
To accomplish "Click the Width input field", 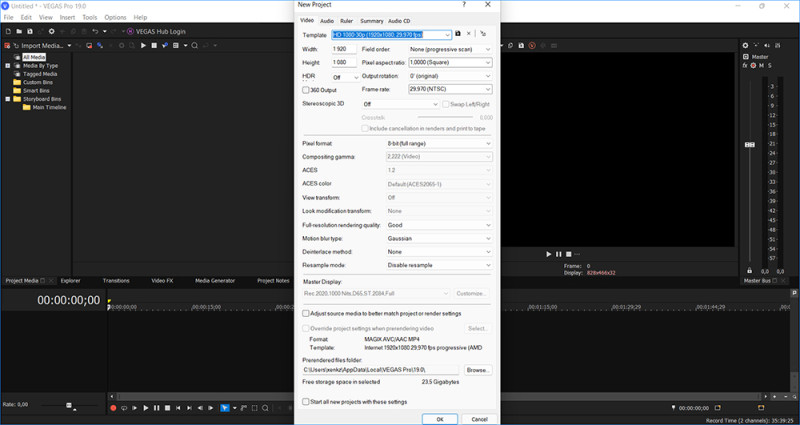I will [x=345, y=49].
